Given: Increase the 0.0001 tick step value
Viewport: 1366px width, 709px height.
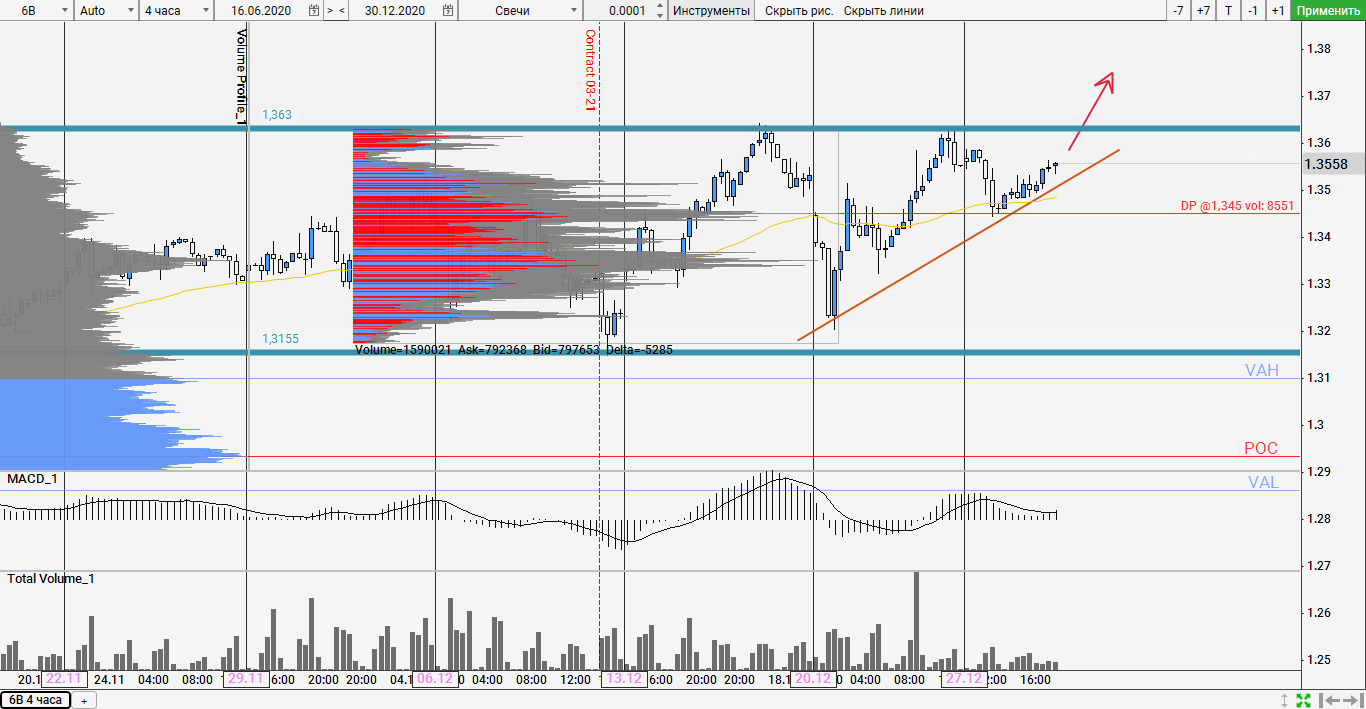Looking at the screenshot, I should (x=659, y=7).
